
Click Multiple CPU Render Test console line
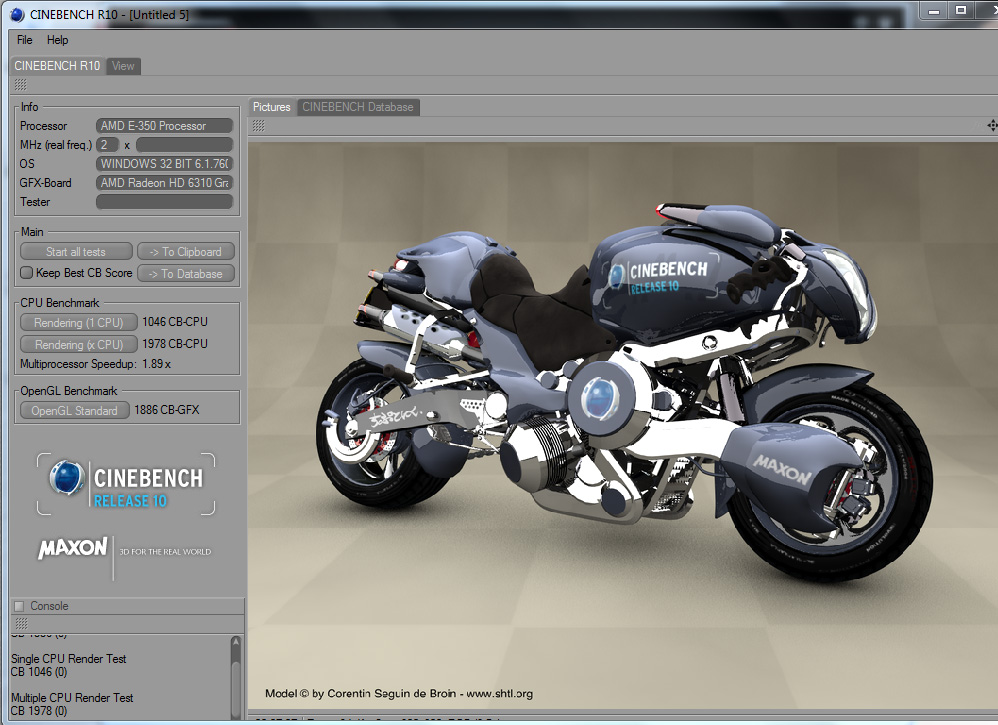pyautogui.click(x=72, y=698)
